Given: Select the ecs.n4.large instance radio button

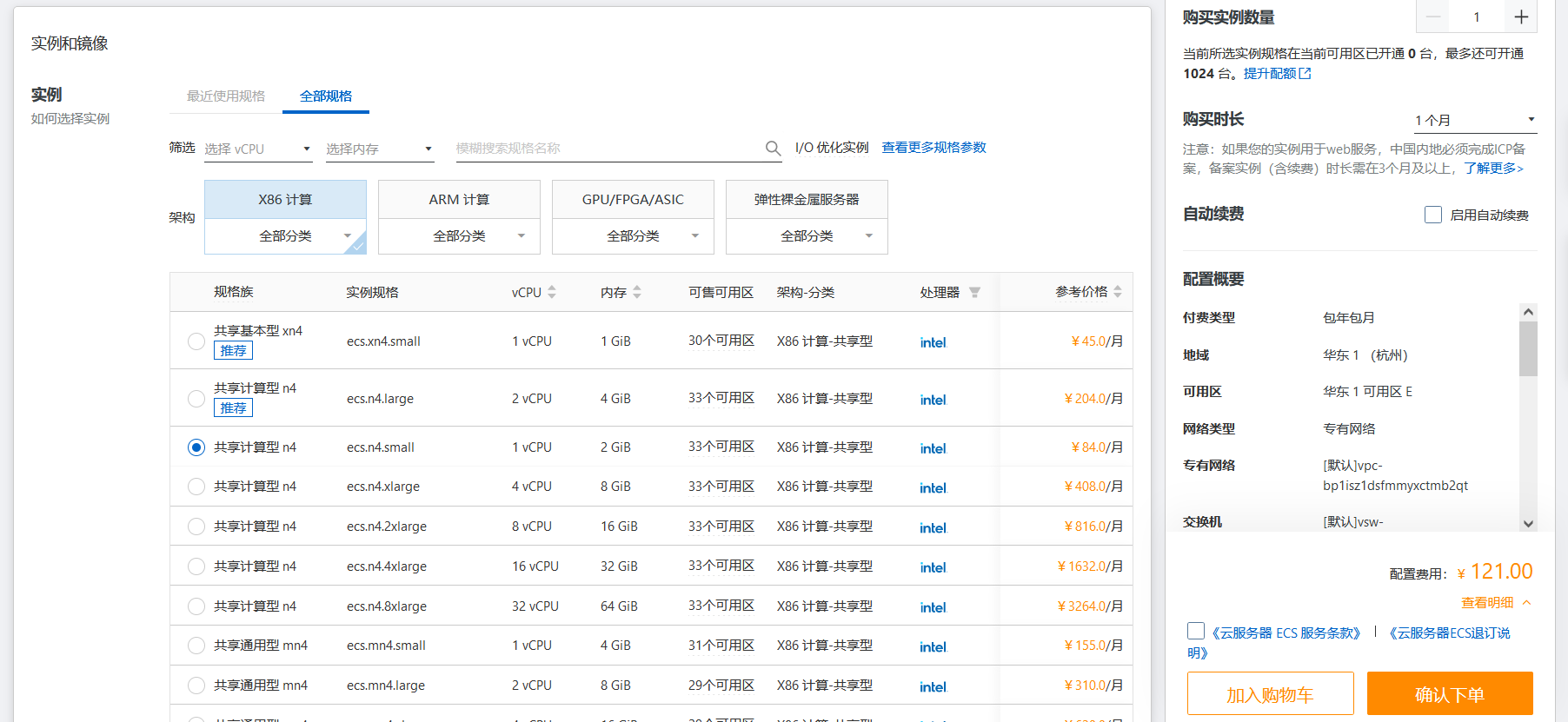Looking at the screenshot, I should click(x=196, y=399).
